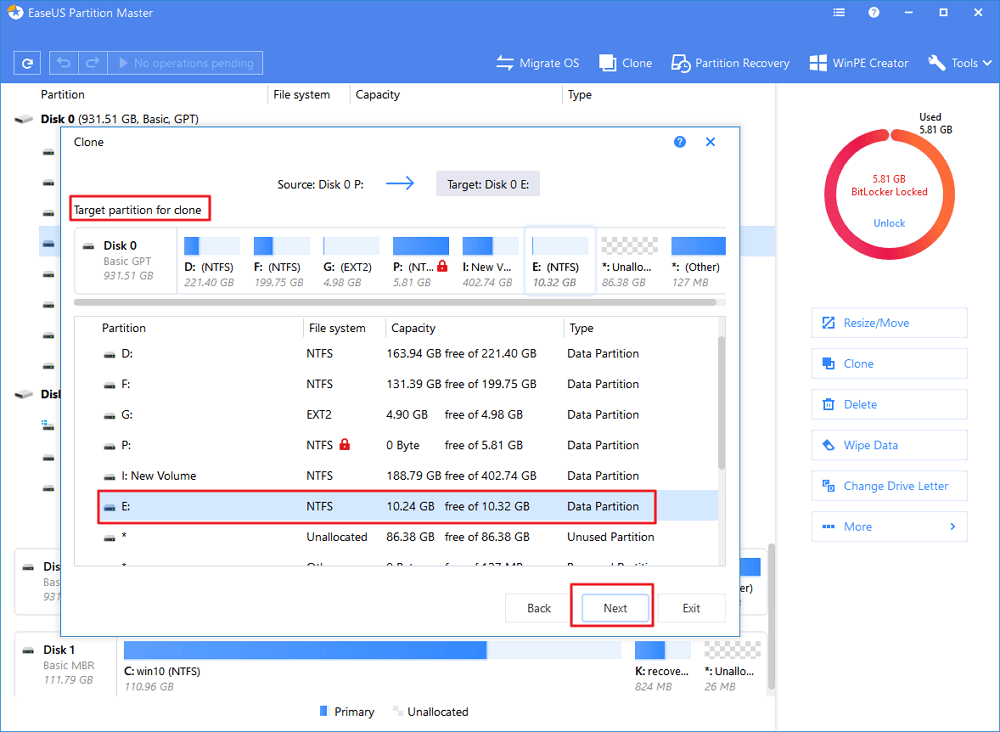Select the I: New Volume row in the dialog list

pyautogui.click(x=396, y=476)
